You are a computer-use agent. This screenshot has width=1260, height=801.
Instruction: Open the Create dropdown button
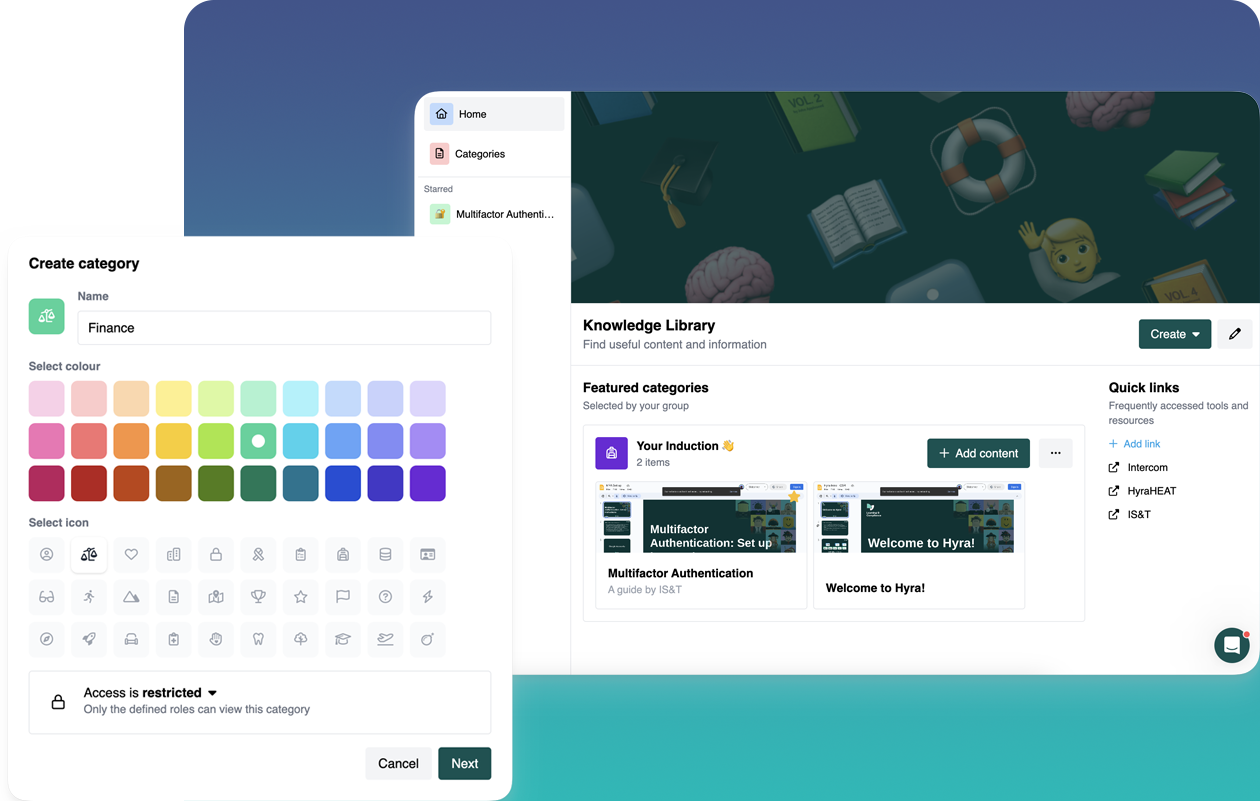[x=1174, y=334]
